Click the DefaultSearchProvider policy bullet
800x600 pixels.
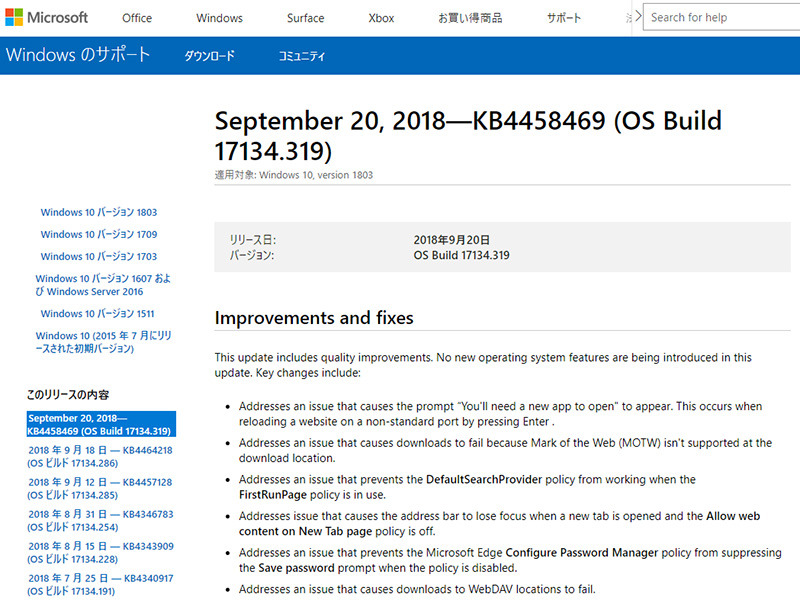(x=467, y=487)
